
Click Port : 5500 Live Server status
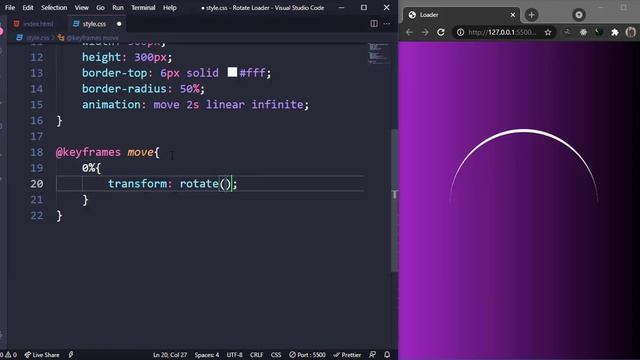(x=307, y=355)
